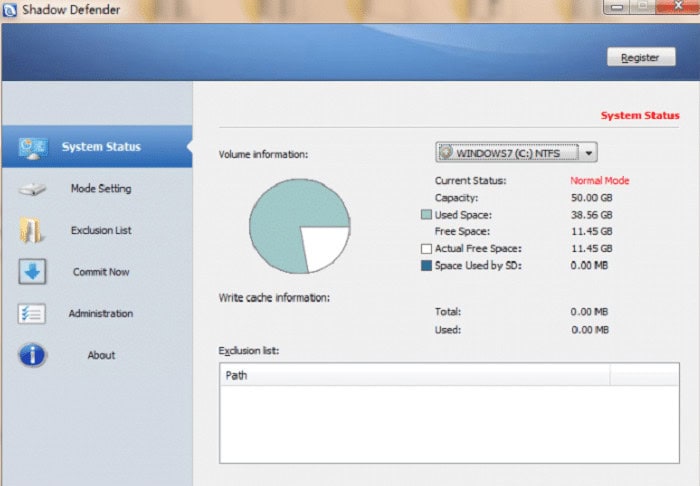700x486 pixels.
Task: Click the Free Space 11.45 GB value
Action: [x=592, y=232]
